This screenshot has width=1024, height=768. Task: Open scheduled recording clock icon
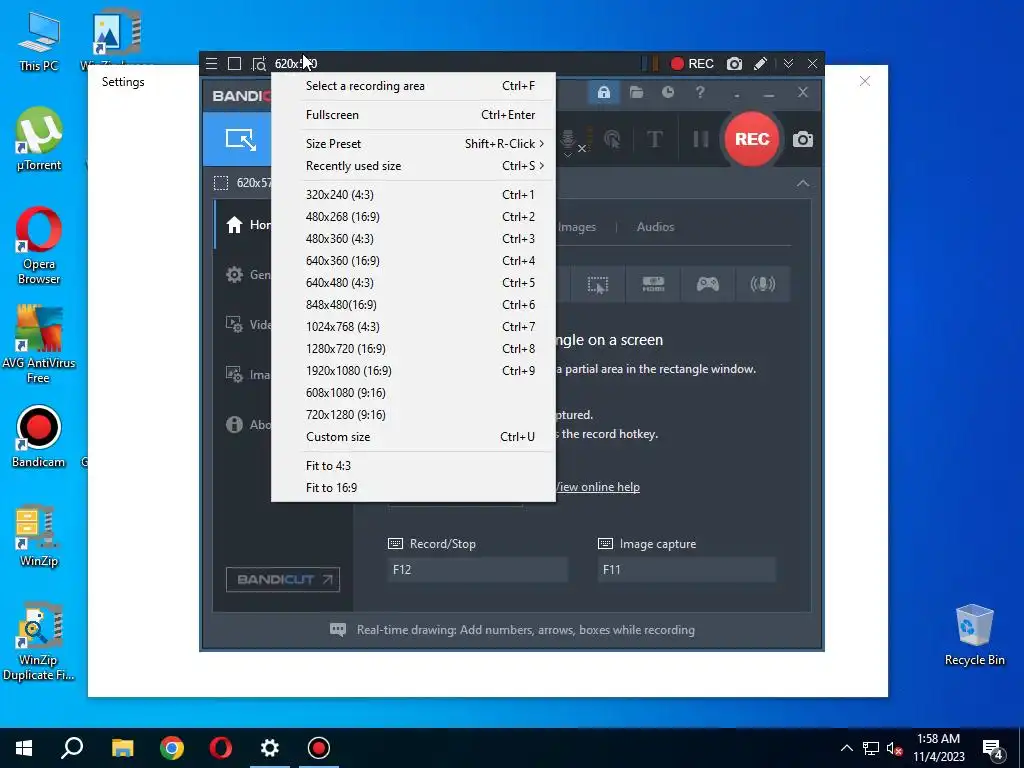668,92
